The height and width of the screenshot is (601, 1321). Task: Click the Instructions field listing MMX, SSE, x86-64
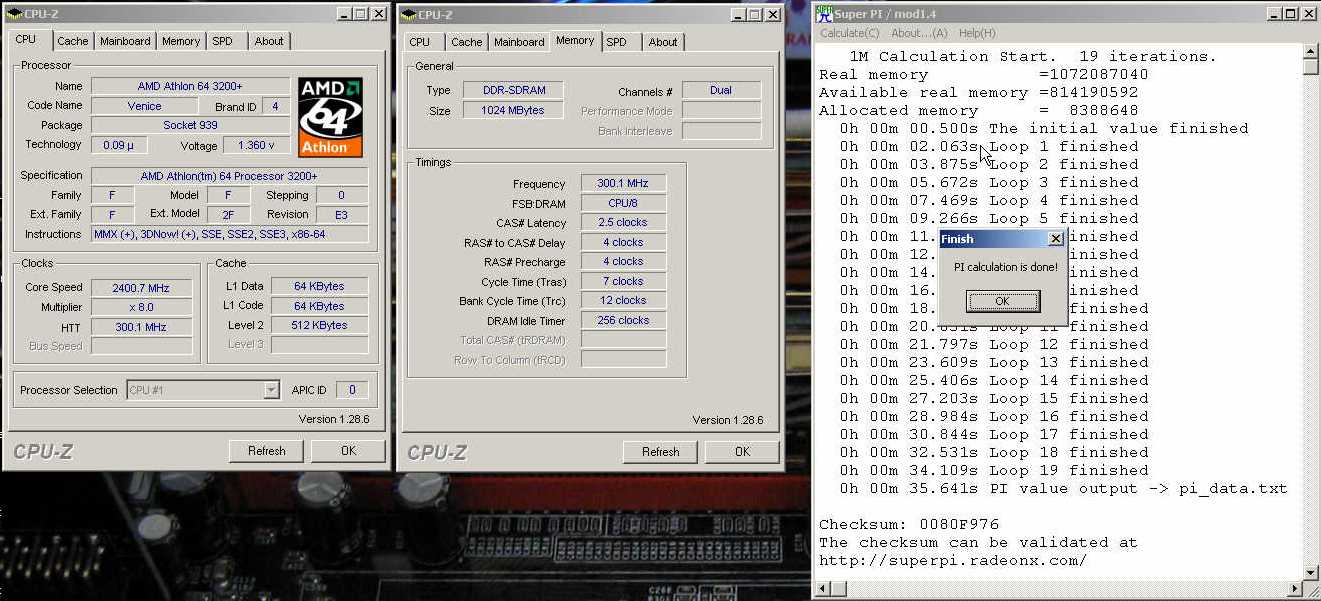click(229, 234)
